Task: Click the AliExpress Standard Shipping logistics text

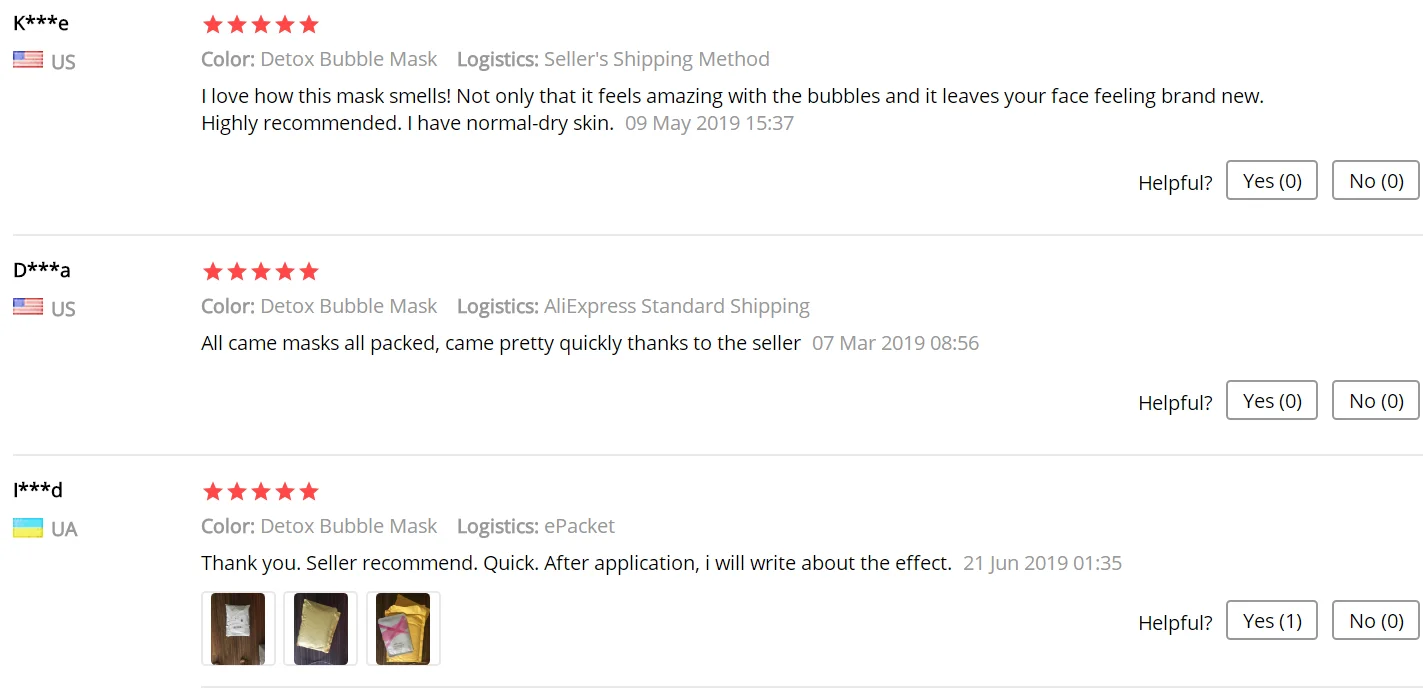Action: (x=676, y=306)
